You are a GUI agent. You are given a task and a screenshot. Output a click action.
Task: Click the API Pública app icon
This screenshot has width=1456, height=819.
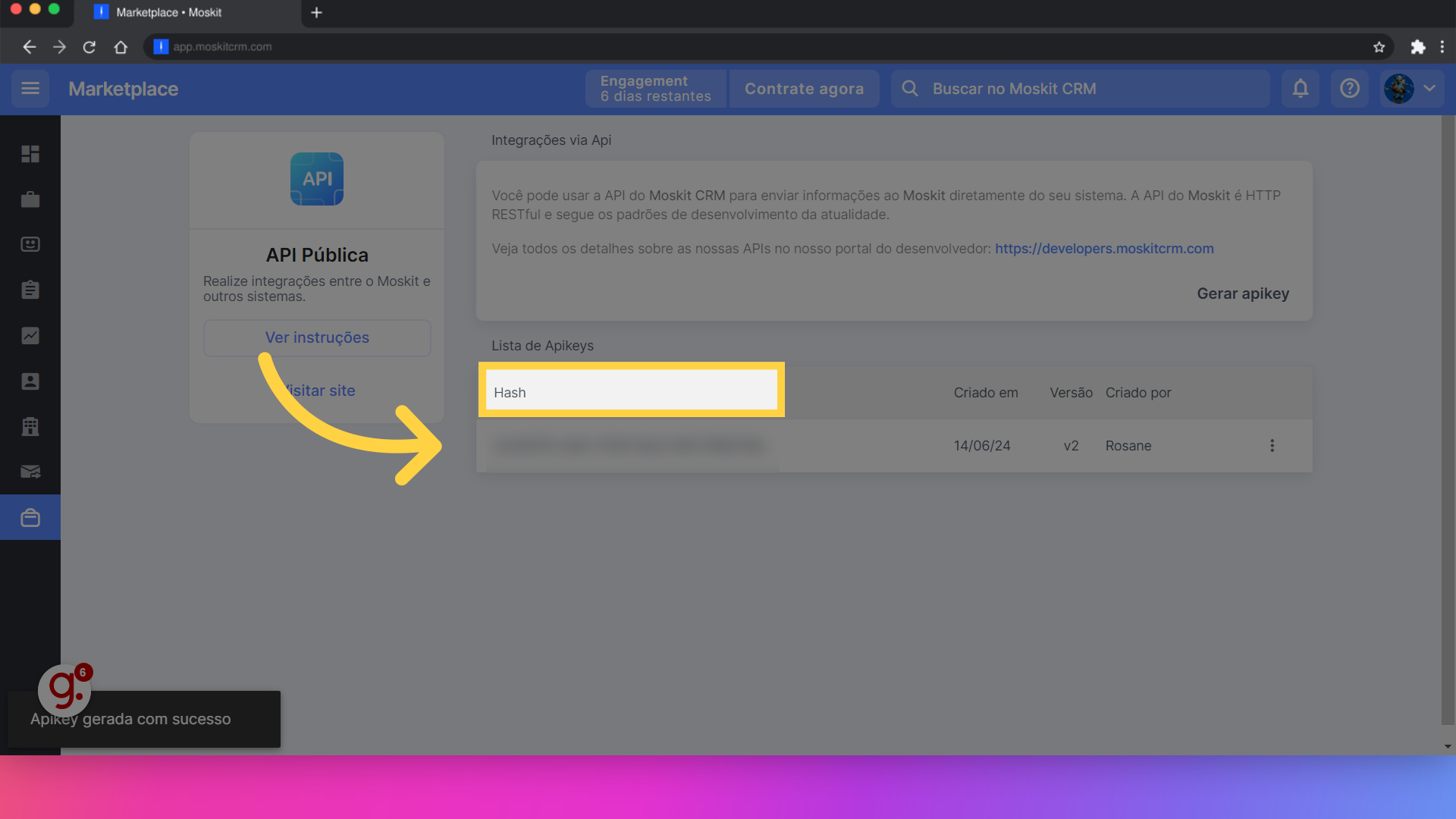(317, 179)
